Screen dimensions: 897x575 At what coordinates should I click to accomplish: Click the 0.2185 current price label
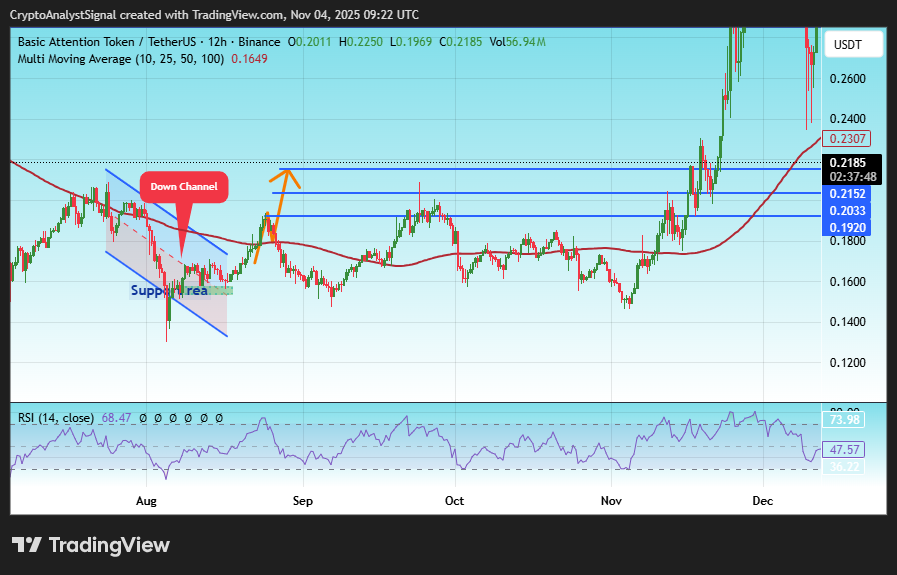point(848,162)
